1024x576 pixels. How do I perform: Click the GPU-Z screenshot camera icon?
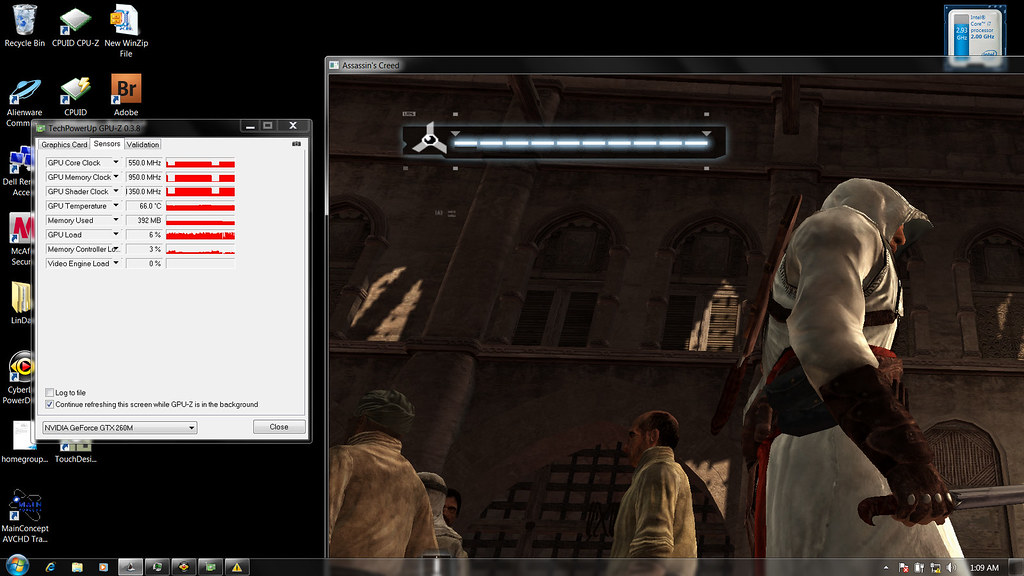(296, 144)
